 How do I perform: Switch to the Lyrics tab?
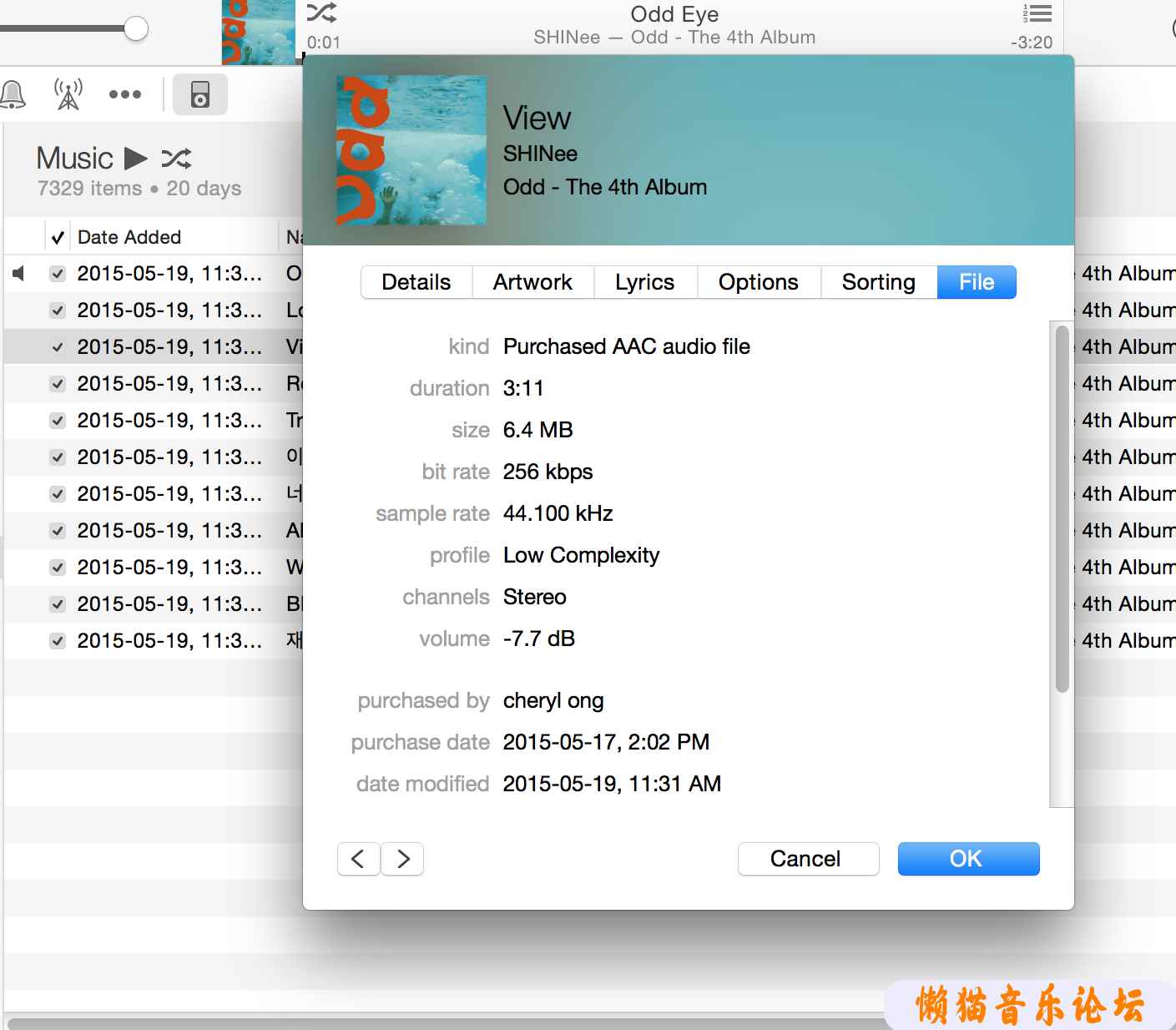644,282
